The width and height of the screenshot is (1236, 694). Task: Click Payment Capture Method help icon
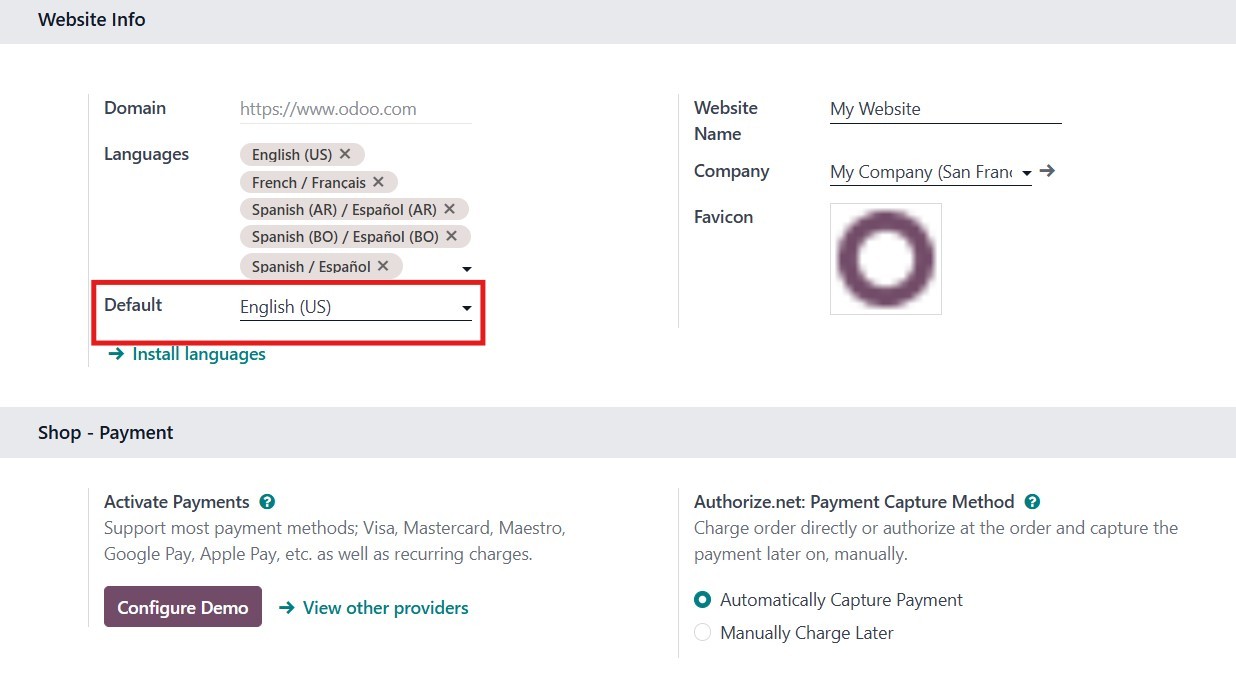pos(1032,502)
